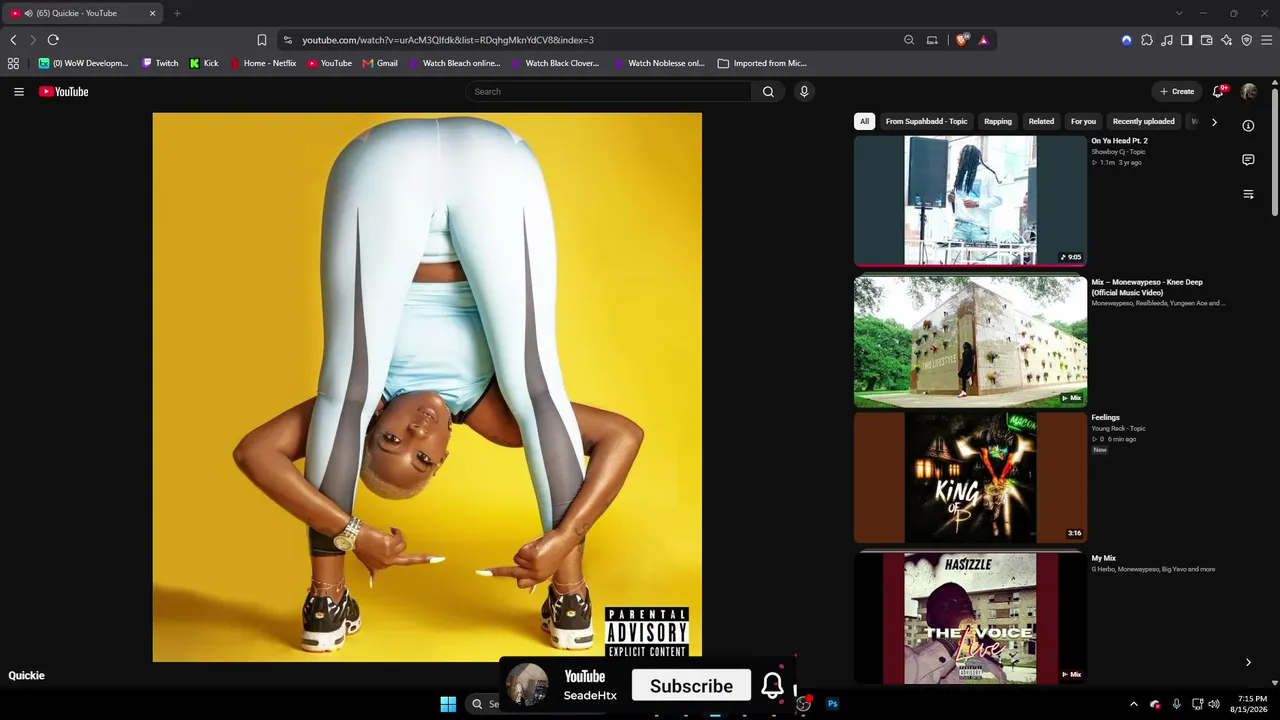Open the Gmail bookmark
1280x720 pixels.
380,63
